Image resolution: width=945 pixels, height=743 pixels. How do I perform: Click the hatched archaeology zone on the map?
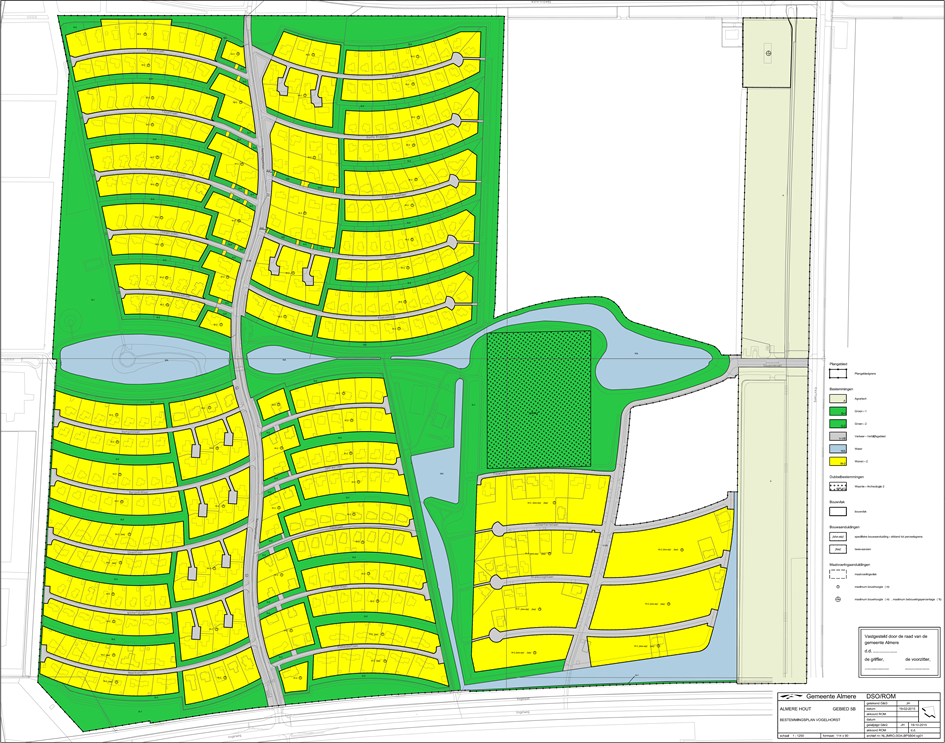click(538, 400)
